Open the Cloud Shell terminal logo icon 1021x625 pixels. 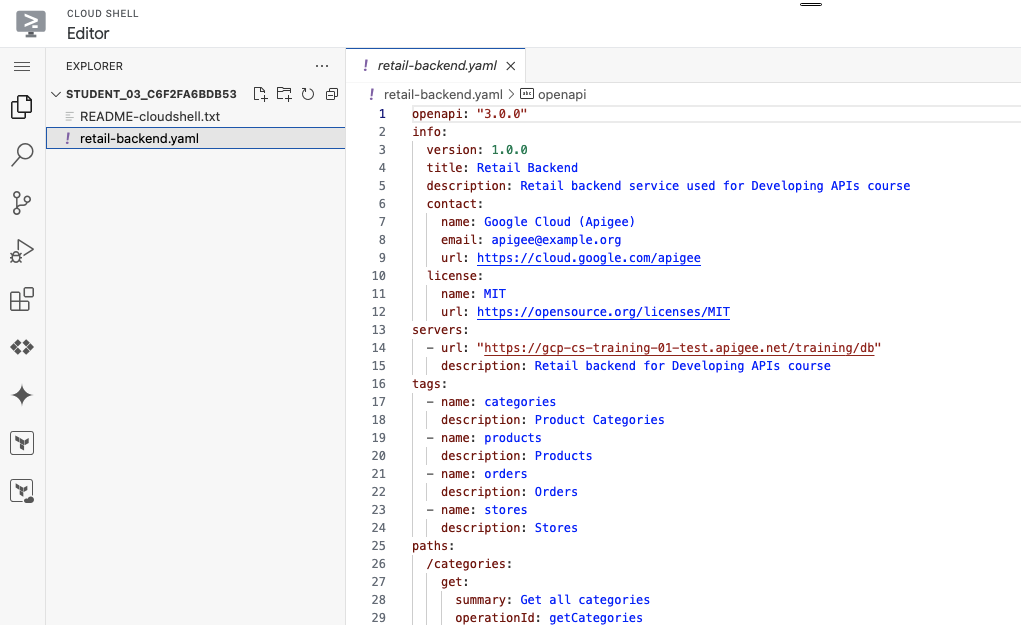(x=31, y=23)
